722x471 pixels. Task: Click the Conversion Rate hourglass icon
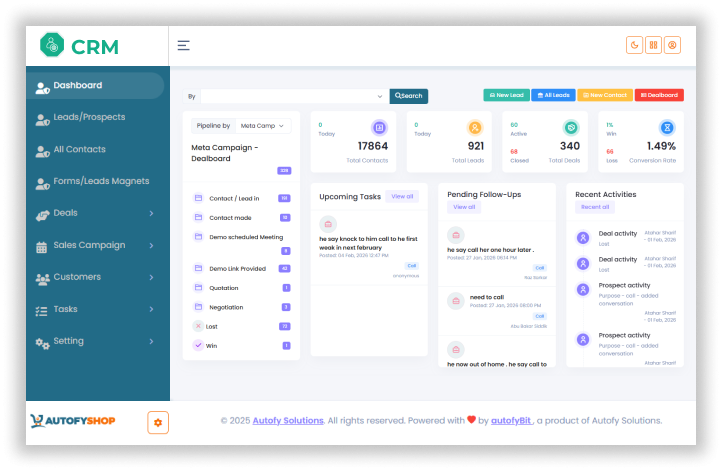click(x=667, y=128)
